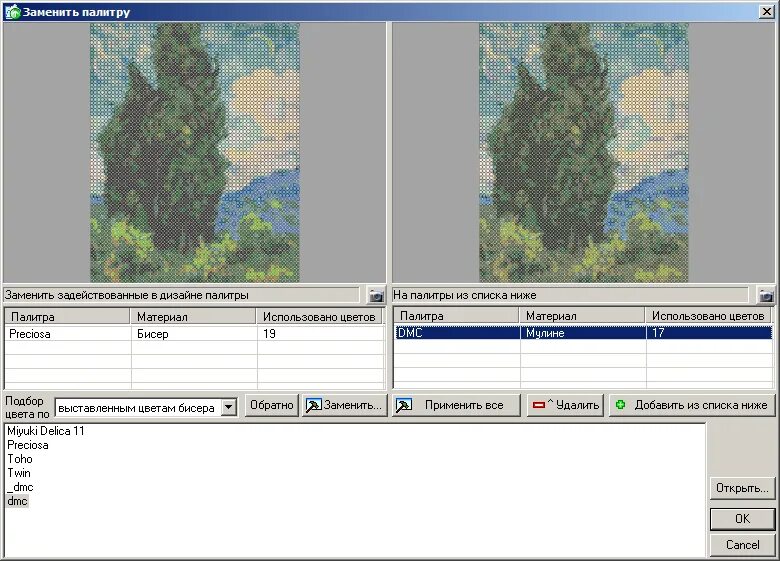The image size is (780, 561).
Task: Click right table 'Палитра' column header
Action: (457, 315)
